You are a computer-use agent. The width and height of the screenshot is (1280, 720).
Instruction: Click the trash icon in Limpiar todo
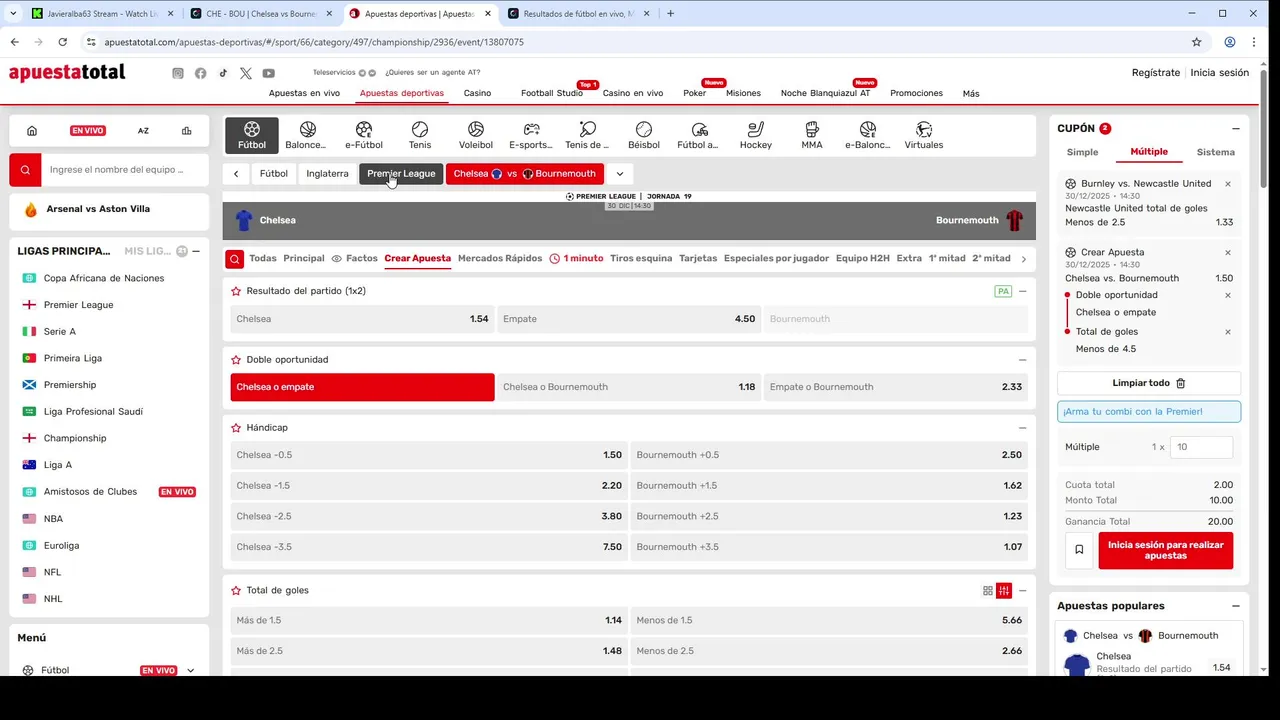pyautogui.click(x=1180, y=383)
